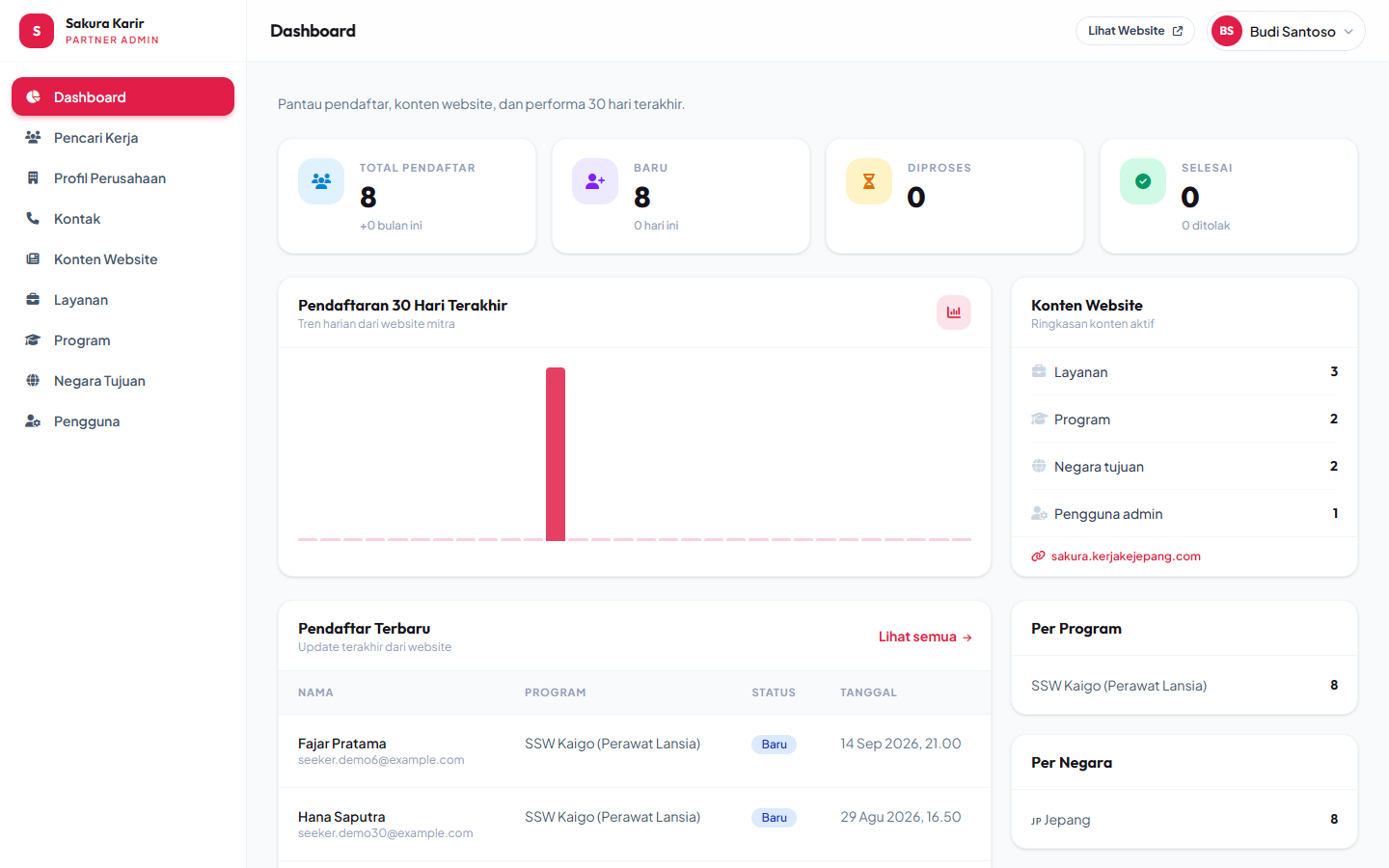Click Hana Saputra applicant name
The image size is (1389, 868).
tap(341, 817)
